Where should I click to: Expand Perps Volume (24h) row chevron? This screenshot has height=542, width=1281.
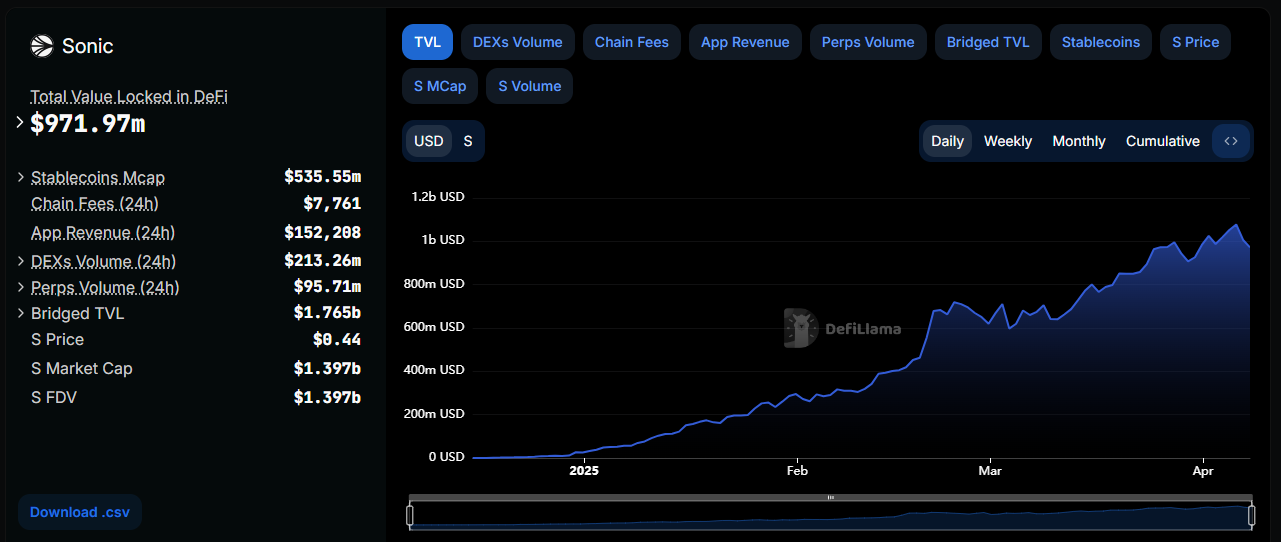pos(21,287)
